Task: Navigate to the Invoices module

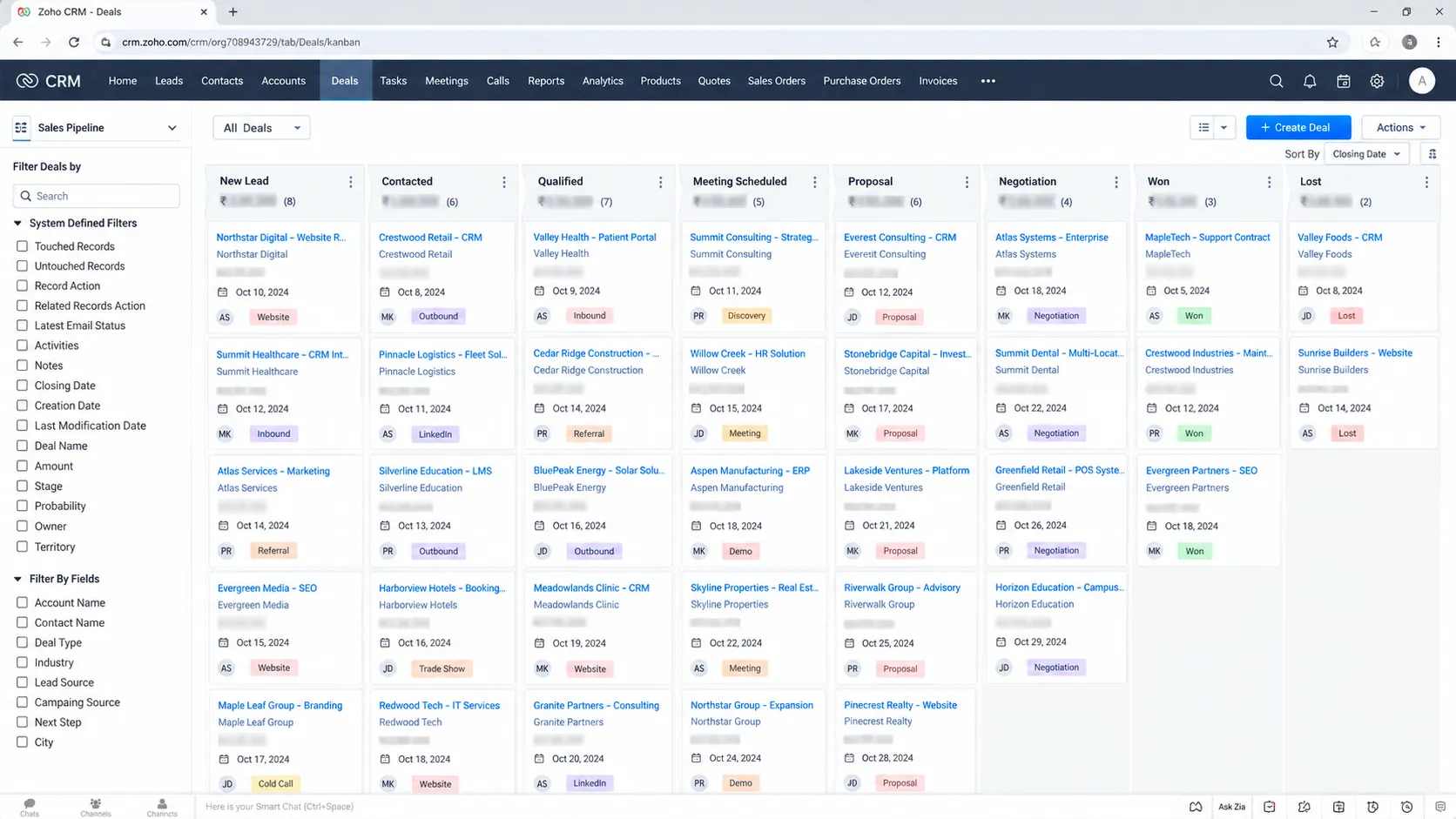Action: pos(938,81)
